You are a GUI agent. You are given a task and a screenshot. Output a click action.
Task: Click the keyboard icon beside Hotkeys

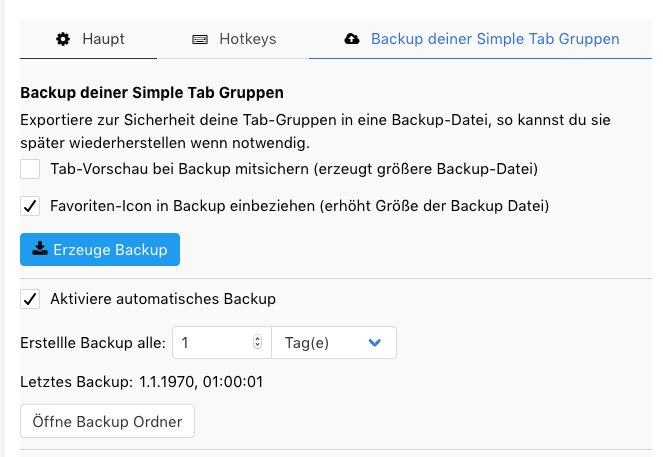coord(200,40)
